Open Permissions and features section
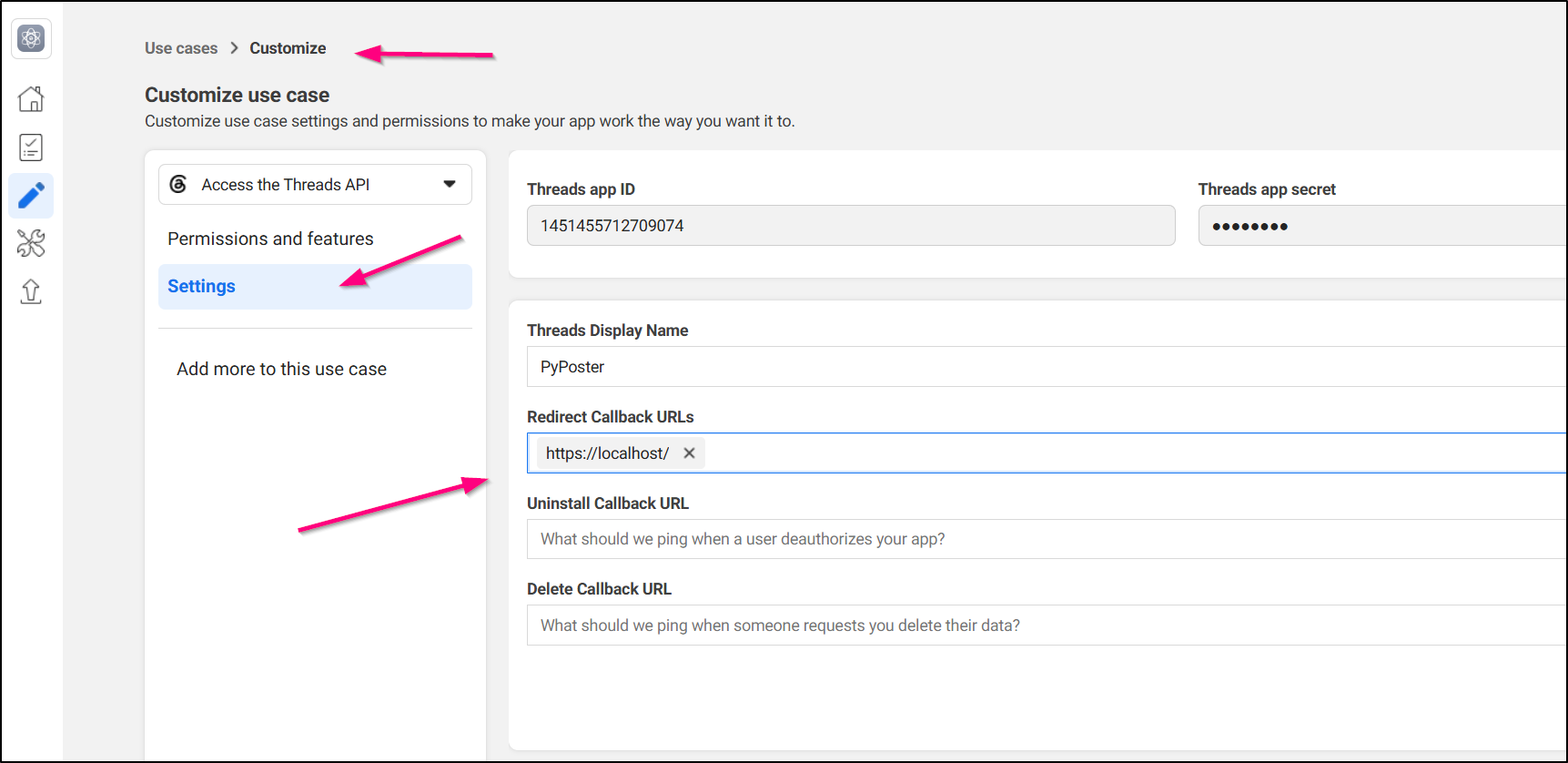Viewport: 1568px width, 763px height. coord(270,239)
